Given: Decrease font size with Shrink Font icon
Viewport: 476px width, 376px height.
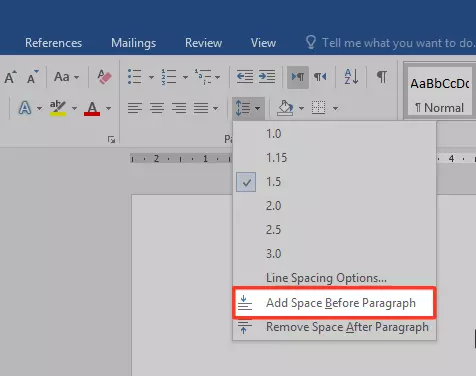Looking at the screenshot, I should (x=32, y=77).
